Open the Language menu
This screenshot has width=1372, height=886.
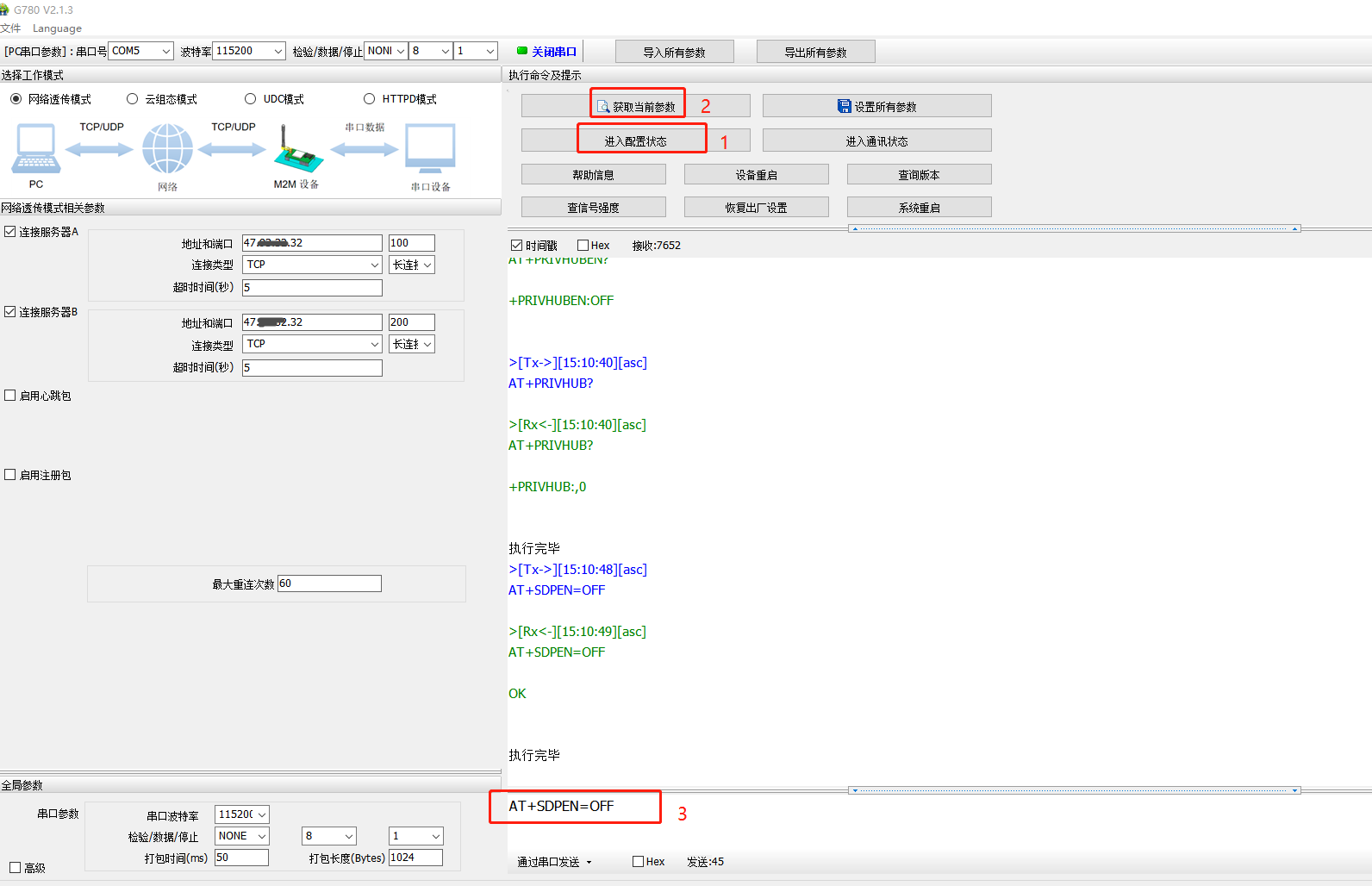click(x=57, y=28)
